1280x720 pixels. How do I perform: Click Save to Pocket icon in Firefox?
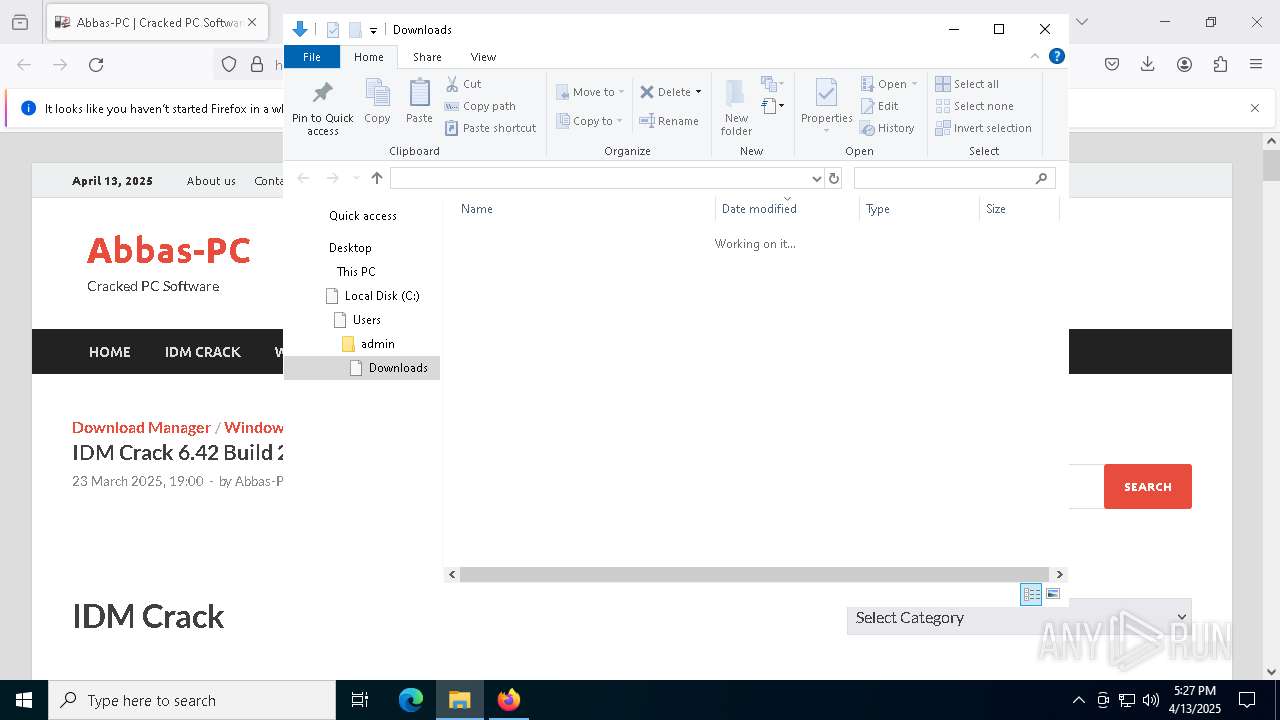point(1112,65)
